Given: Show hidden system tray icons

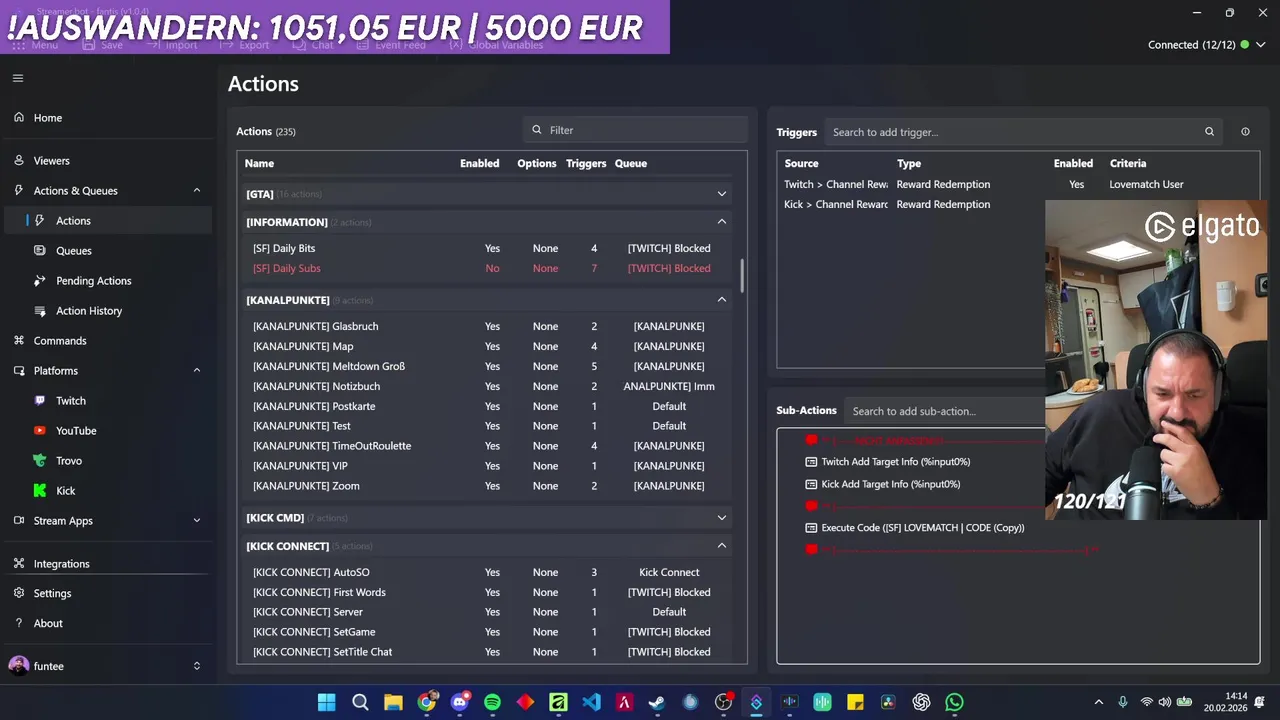Looking at the screenshot, I should pyautogui.click(x=1099, y=703).
